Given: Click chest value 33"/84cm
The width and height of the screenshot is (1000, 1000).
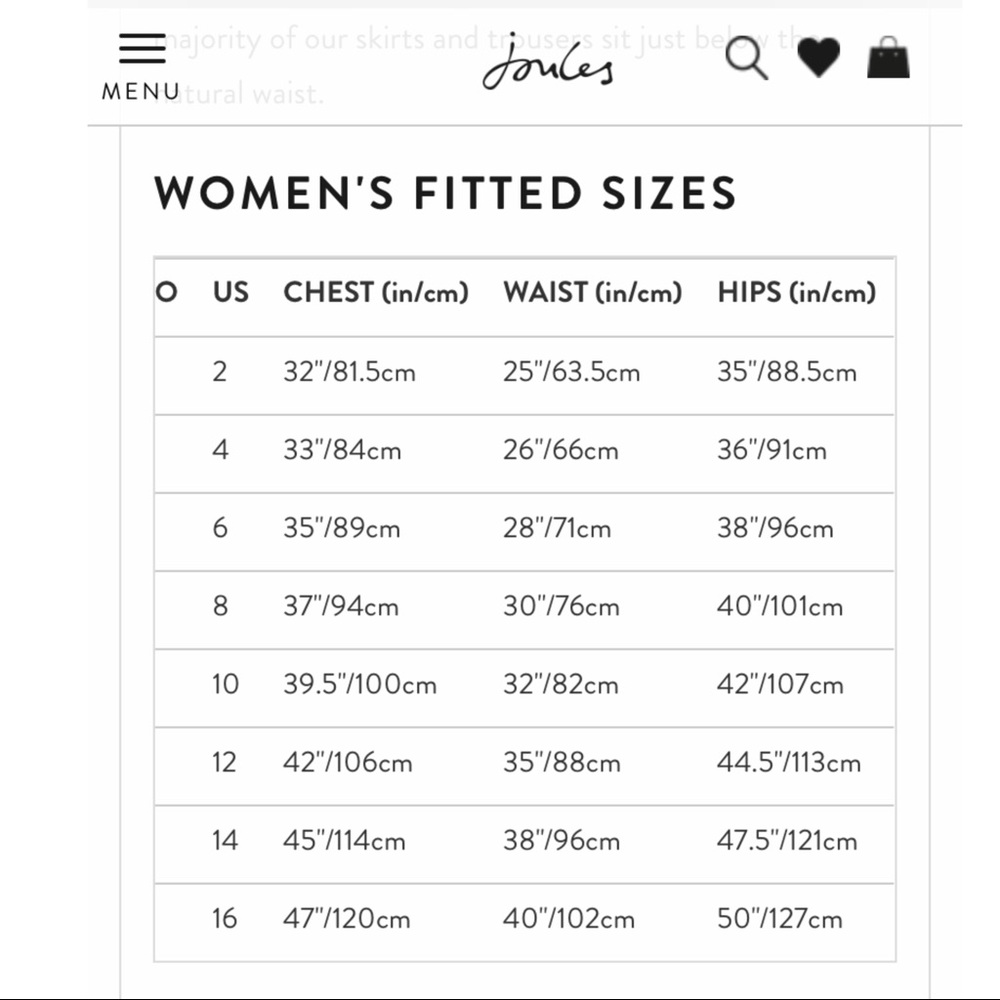Looking at the screenshot, I should tap(342, 450).
